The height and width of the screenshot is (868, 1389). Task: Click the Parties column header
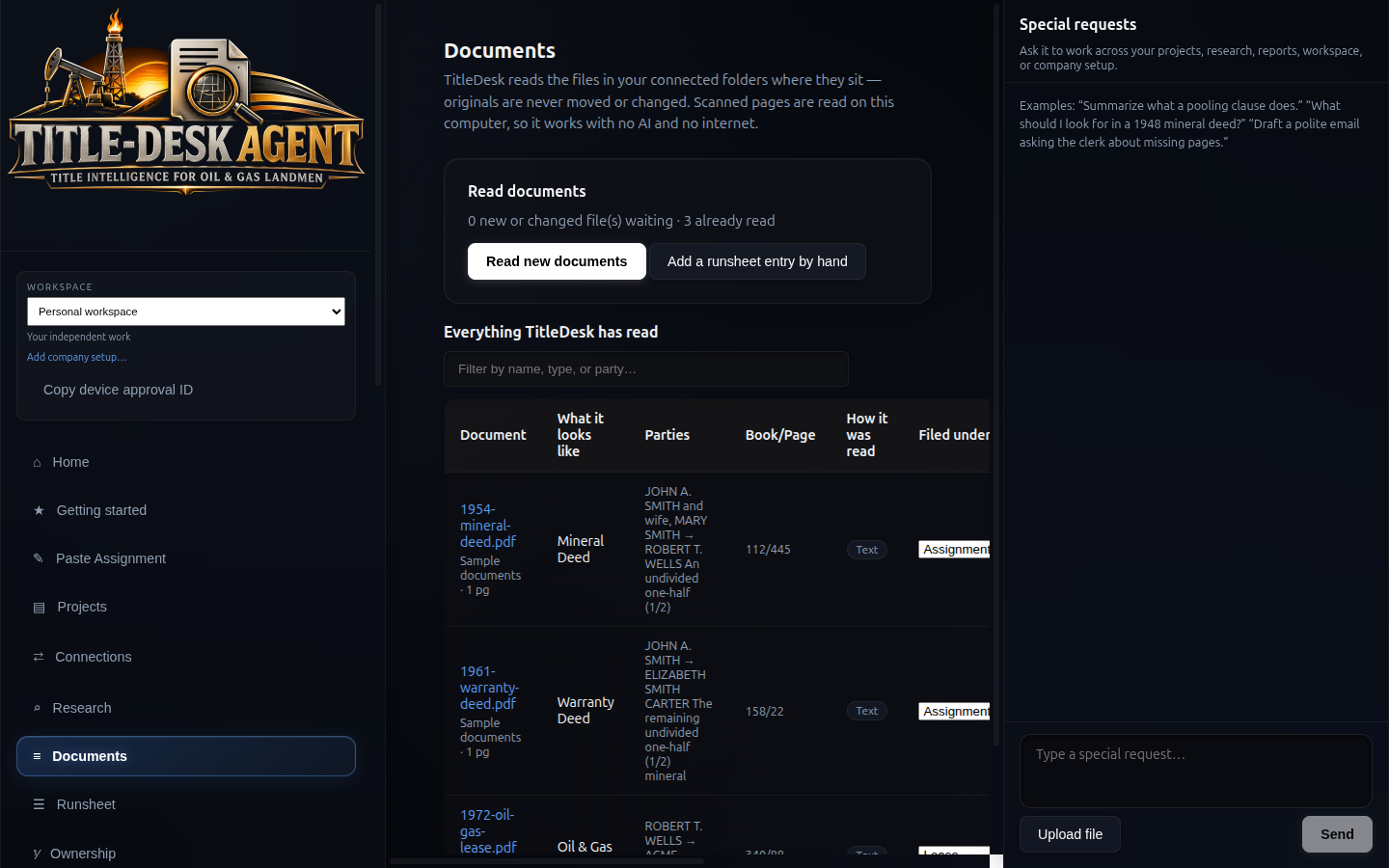click(x=667, y=435)
